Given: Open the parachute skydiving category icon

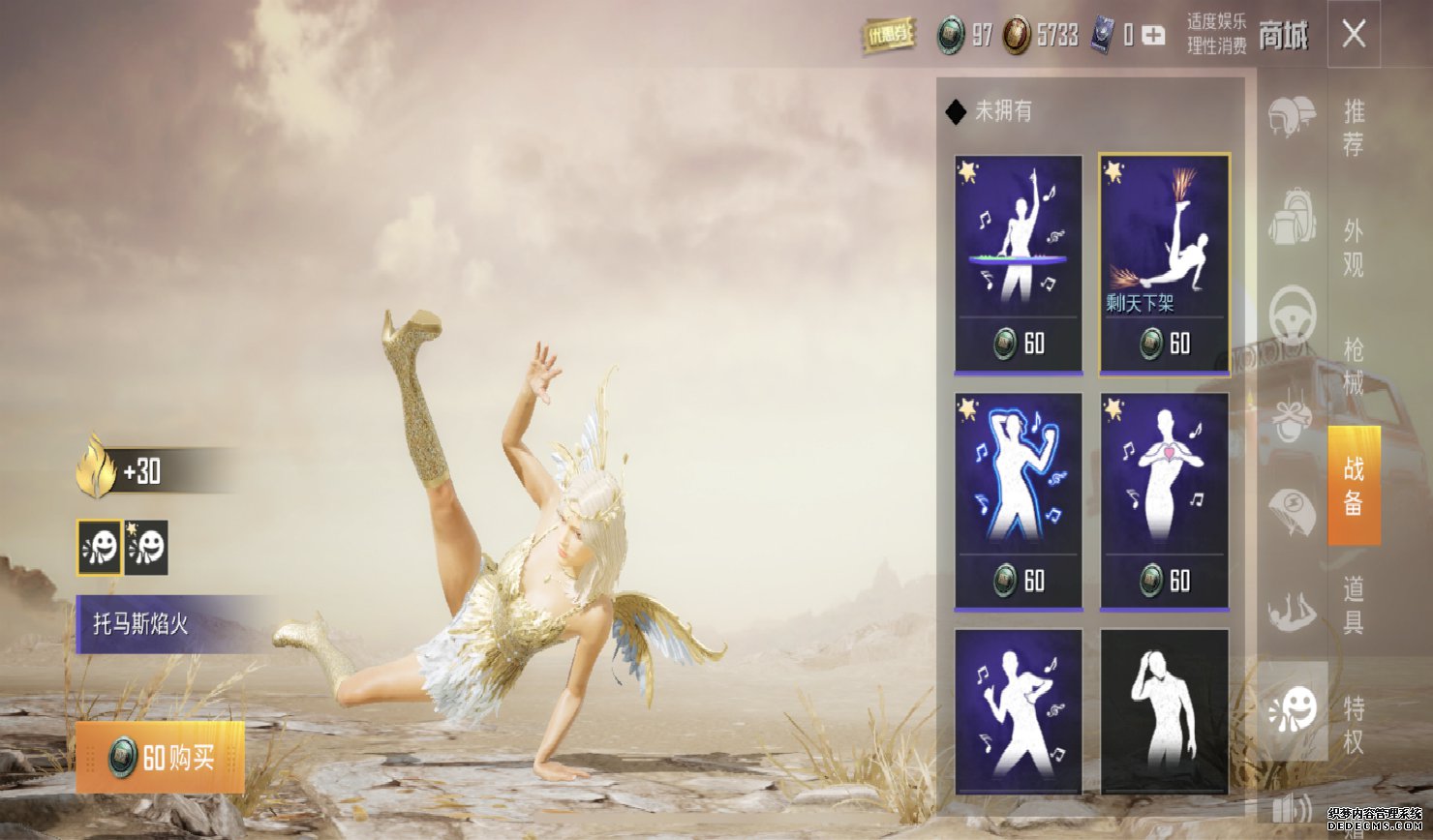Looking at the screenshot, I should 1293,612.
